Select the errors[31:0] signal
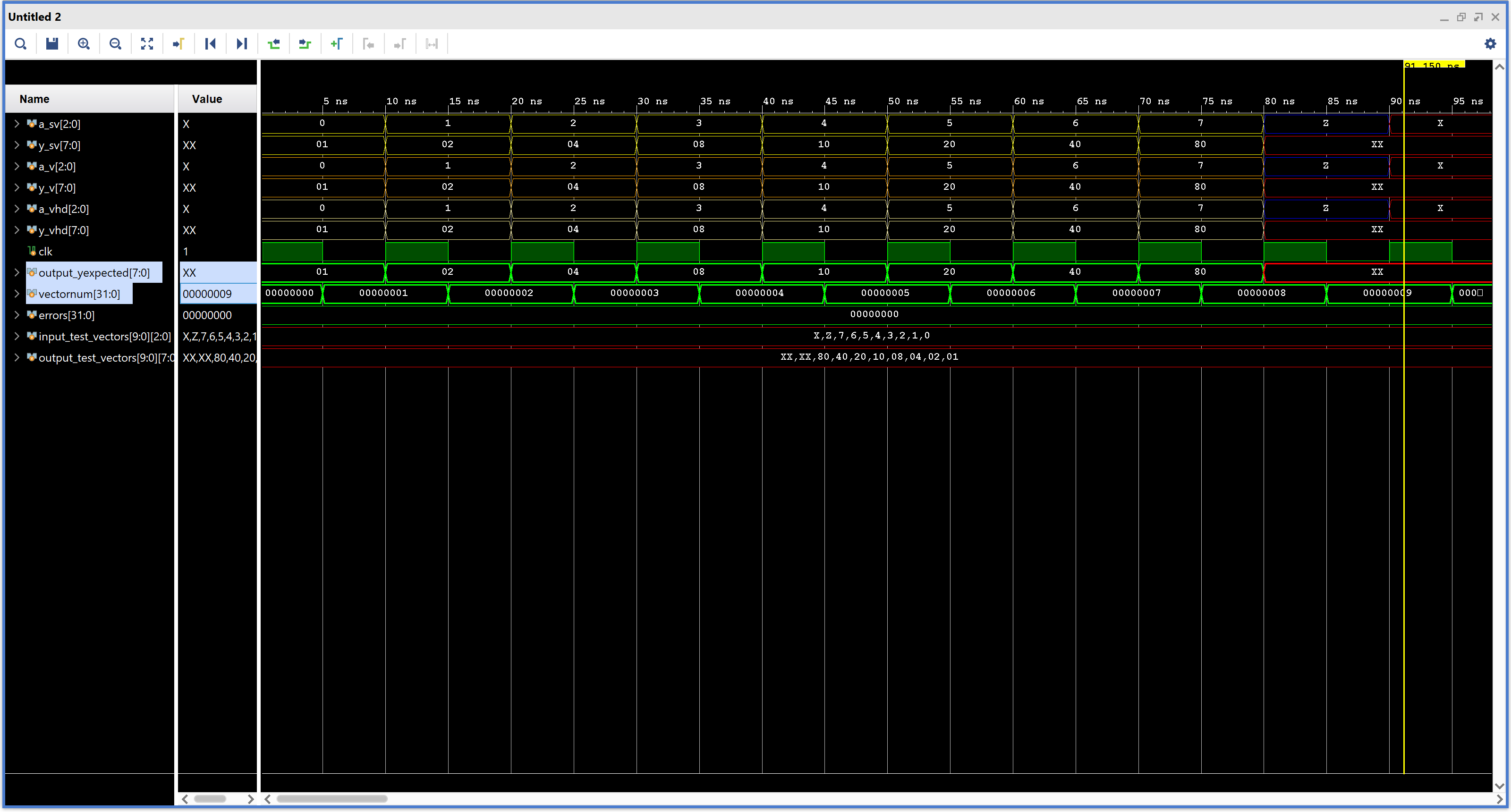 coord(66,315)
